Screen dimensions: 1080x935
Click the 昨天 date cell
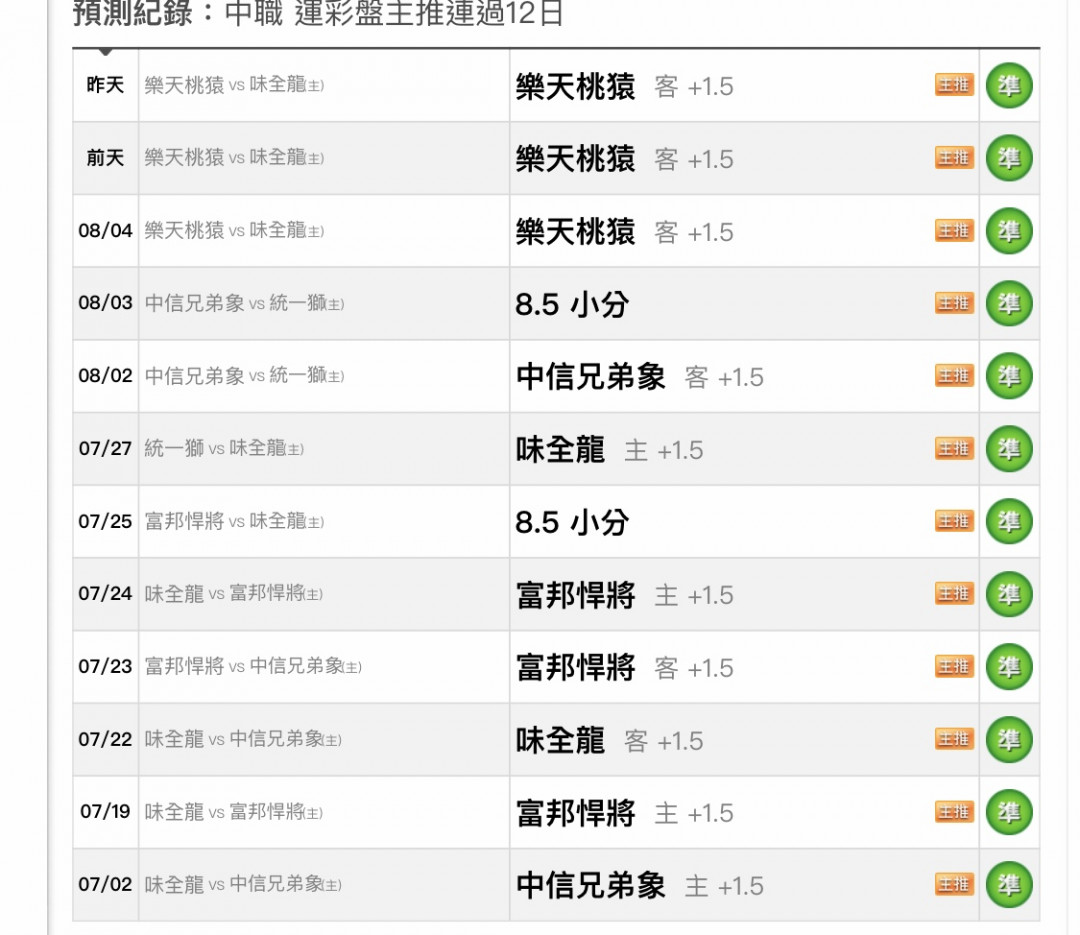tap(105, 85)
